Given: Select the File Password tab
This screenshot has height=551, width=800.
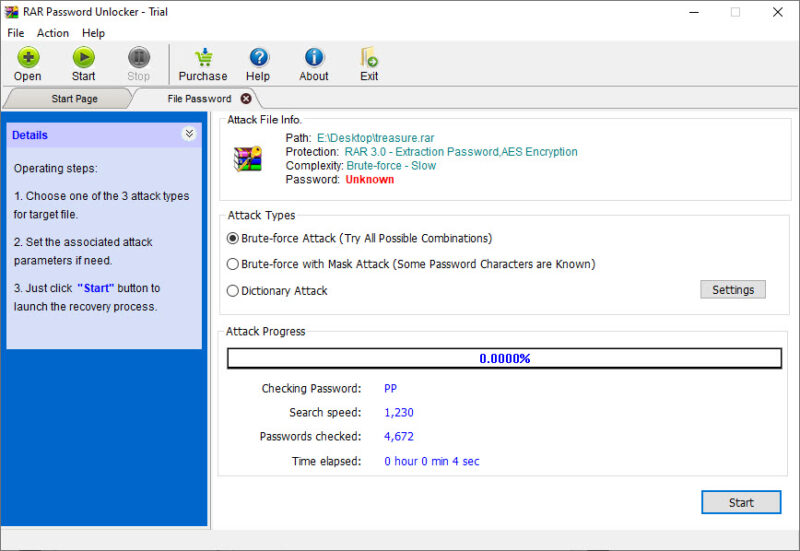Looking at the screenshot, I should [199, 98].
